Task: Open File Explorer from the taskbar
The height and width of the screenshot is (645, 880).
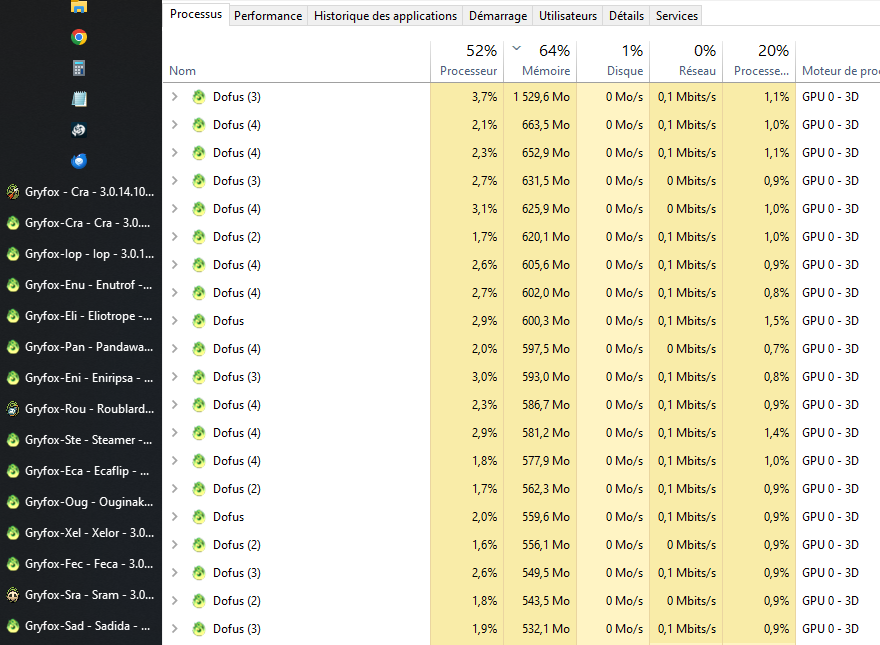Action: point(79,7)
